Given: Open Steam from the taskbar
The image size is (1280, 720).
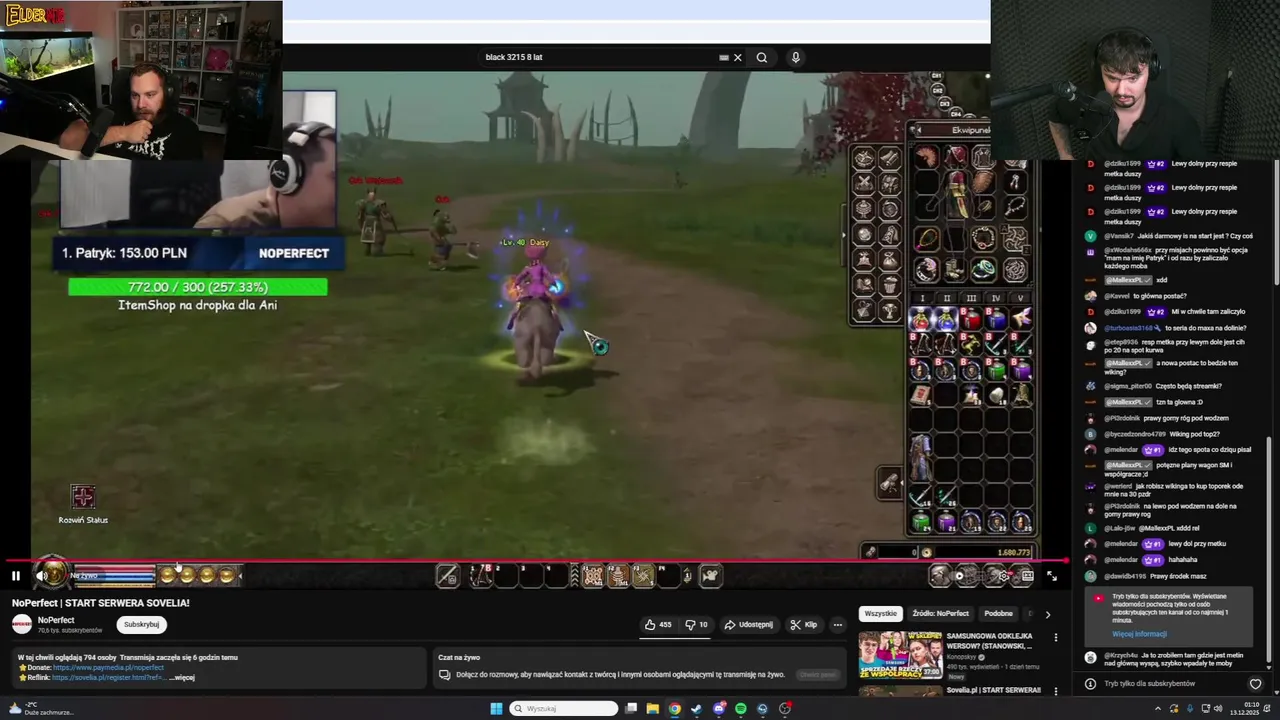Looking at the screenshot, I should [x=697, y=708].
